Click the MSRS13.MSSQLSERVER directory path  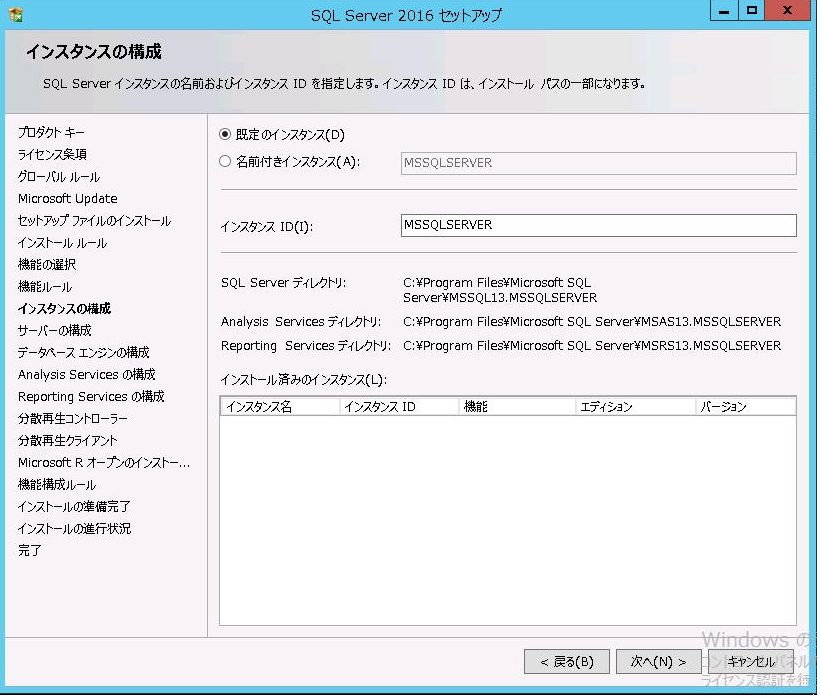(592, 346)
